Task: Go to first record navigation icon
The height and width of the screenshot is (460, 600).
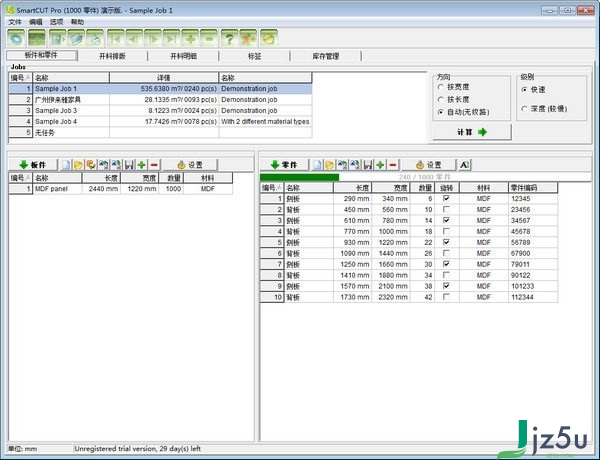Action: click(116, 38)
